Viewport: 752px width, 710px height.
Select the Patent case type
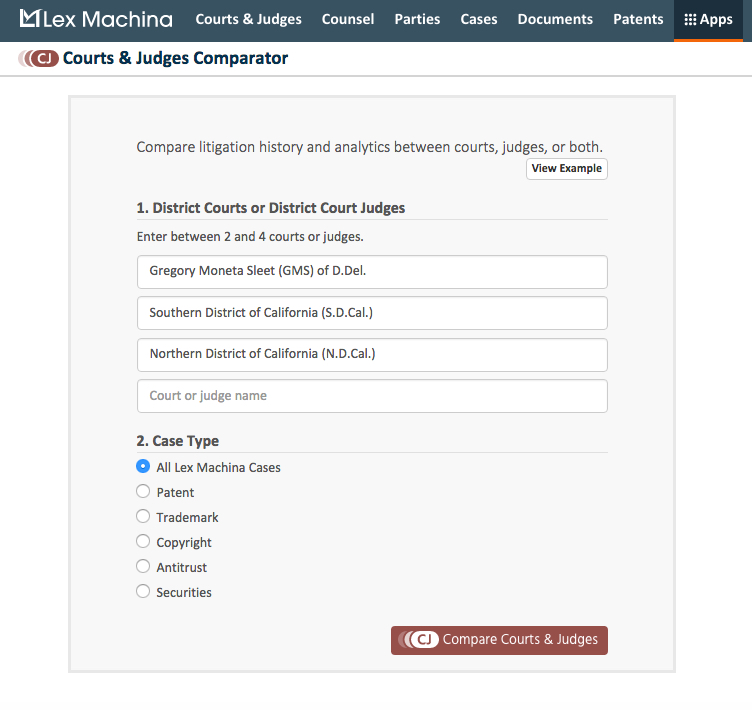click(x=143, y=492)
